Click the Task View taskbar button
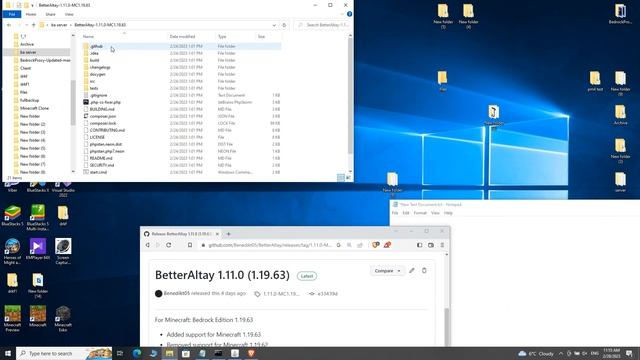 (x=120, y=353)
